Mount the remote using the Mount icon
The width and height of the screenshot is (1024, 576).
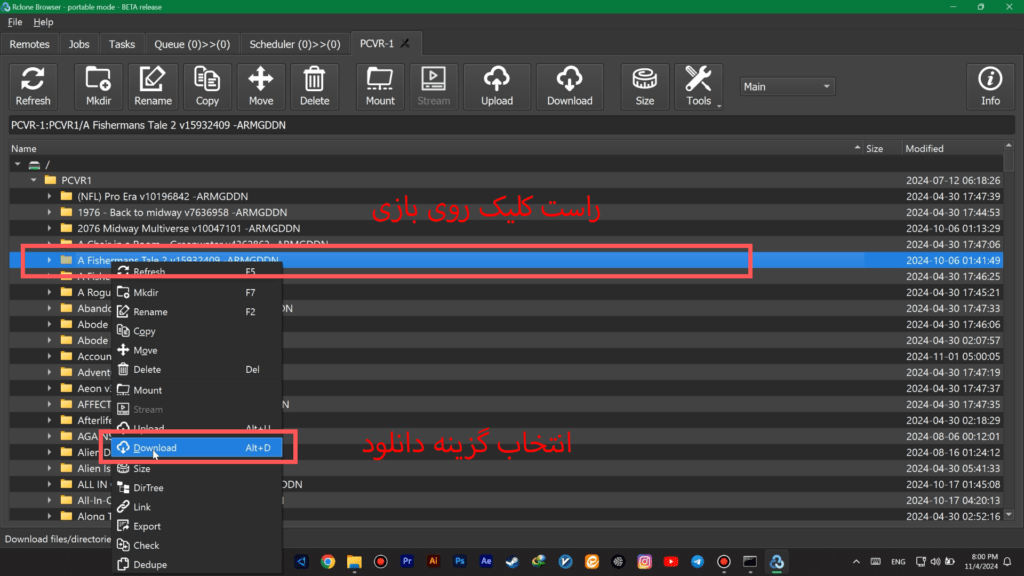380,86
